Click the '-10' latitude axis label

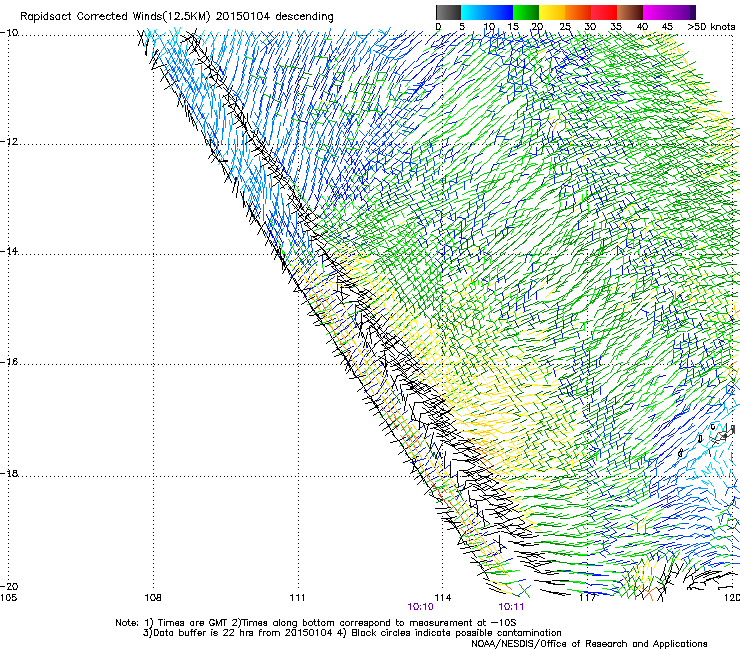9,33
